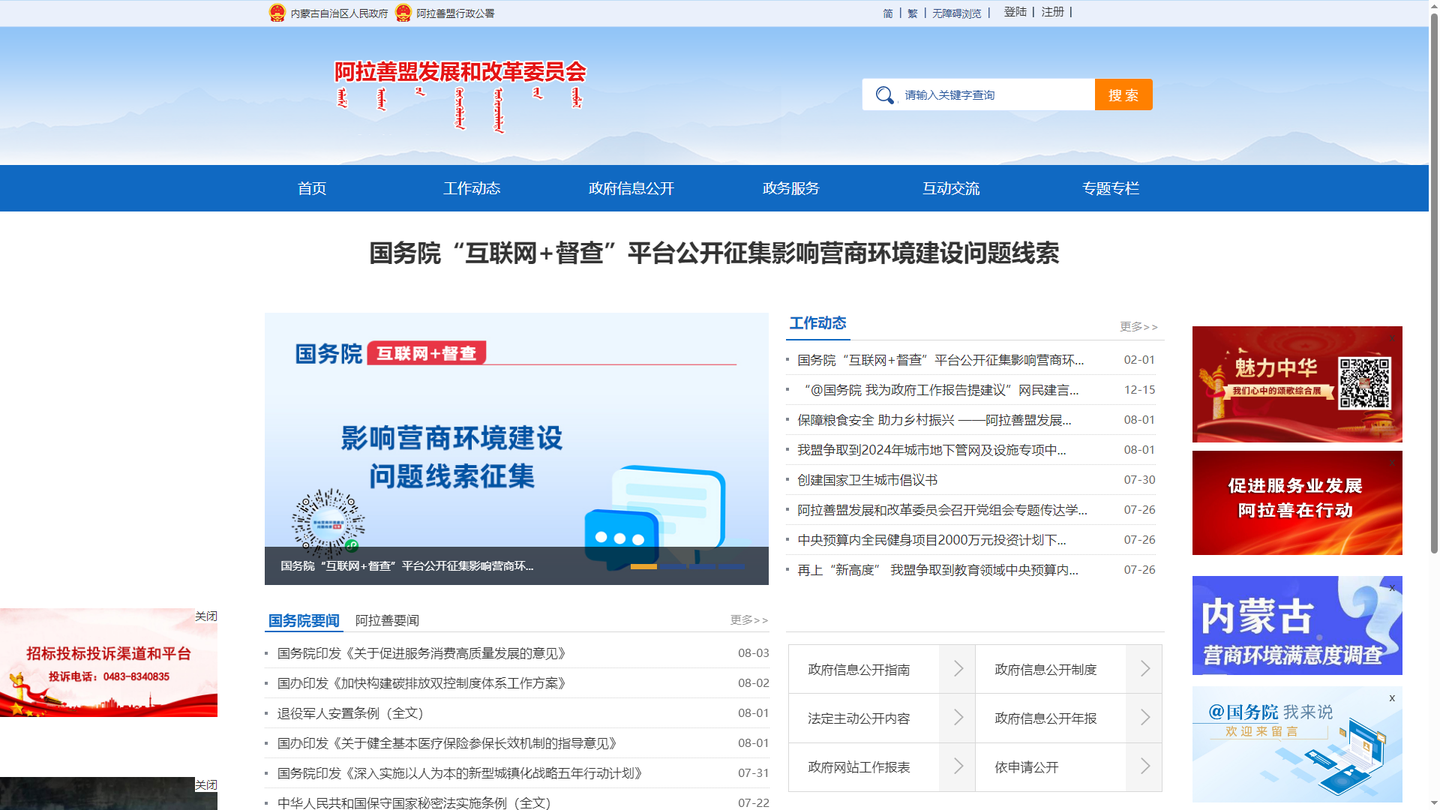Click 更多>> beside the 工作动态 heading
The width and height of the screenshot is (1440, 810).
coord(1139,327)
